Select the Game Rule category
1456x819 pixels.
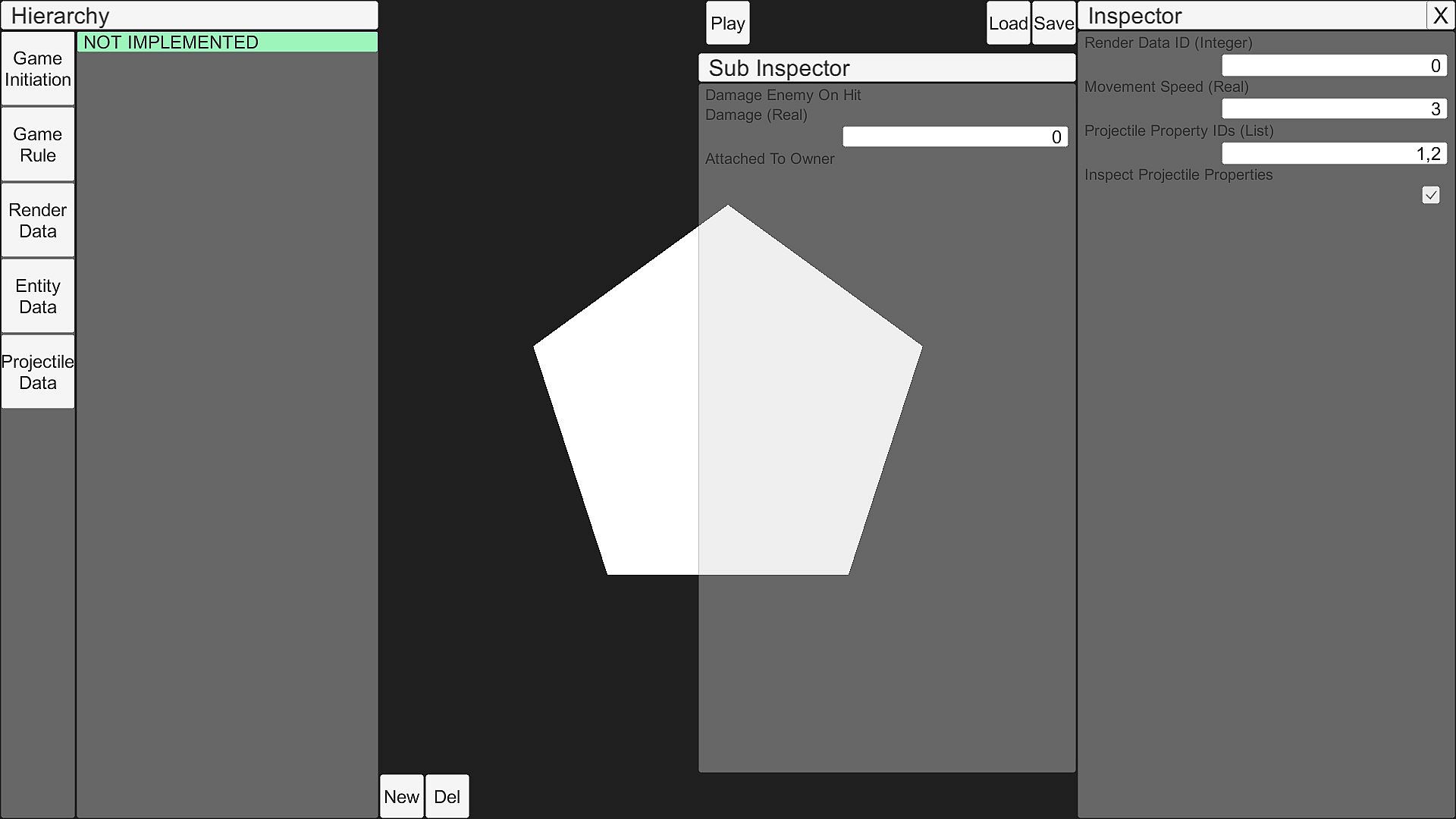click(x=38, y=145)
